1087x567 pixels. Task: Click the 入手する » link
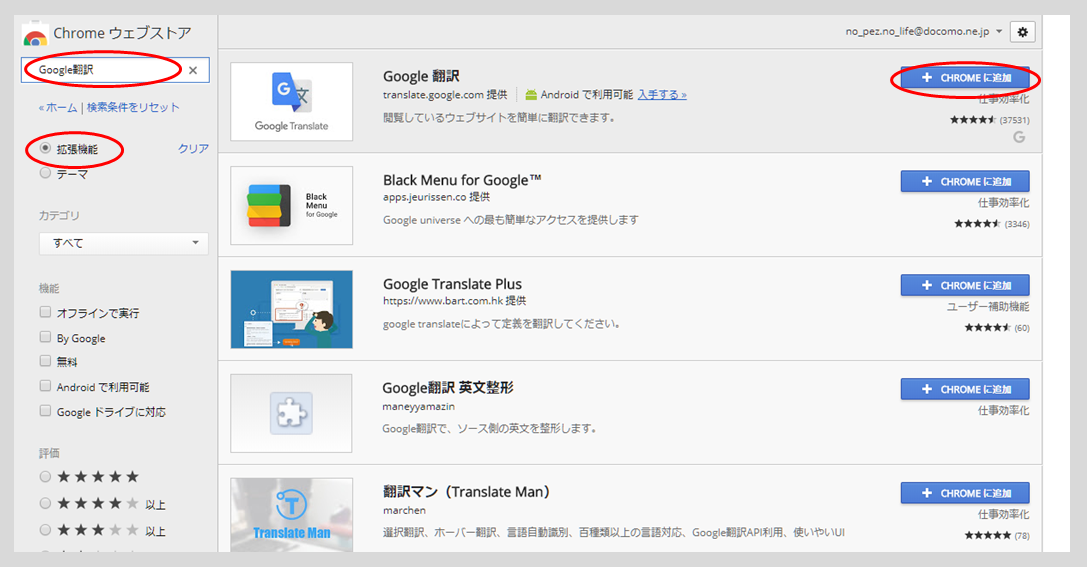663,95
